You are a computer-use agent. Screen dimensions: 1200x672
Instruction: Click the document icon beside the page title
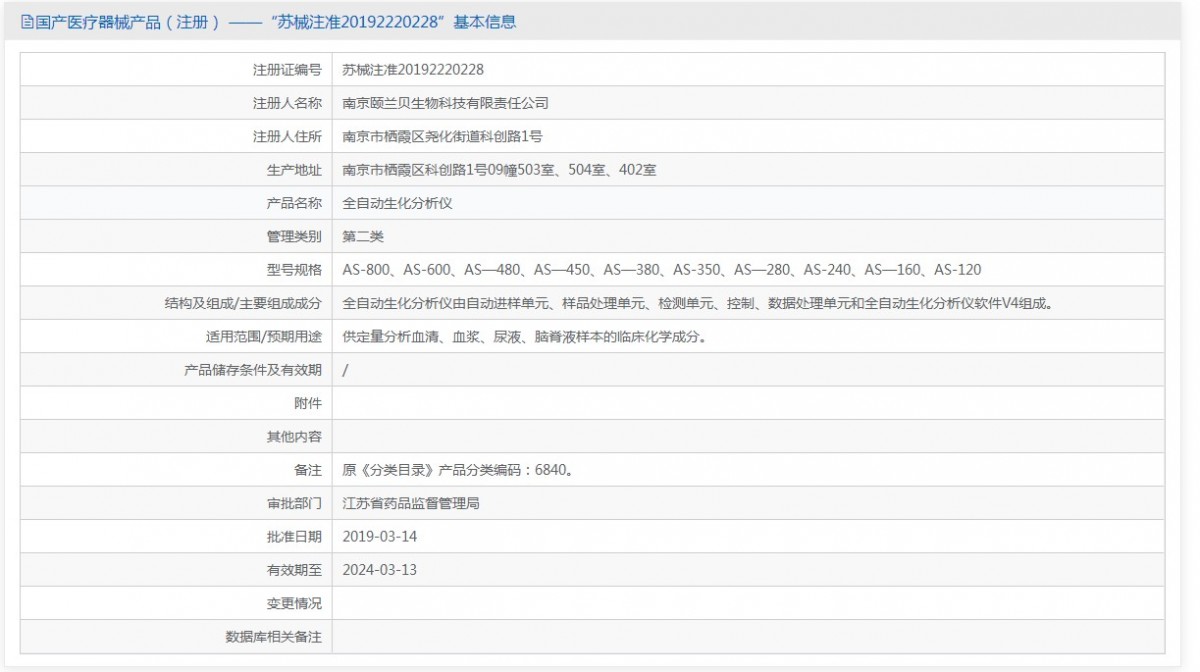pyautogui.click(x=27, y=21)
